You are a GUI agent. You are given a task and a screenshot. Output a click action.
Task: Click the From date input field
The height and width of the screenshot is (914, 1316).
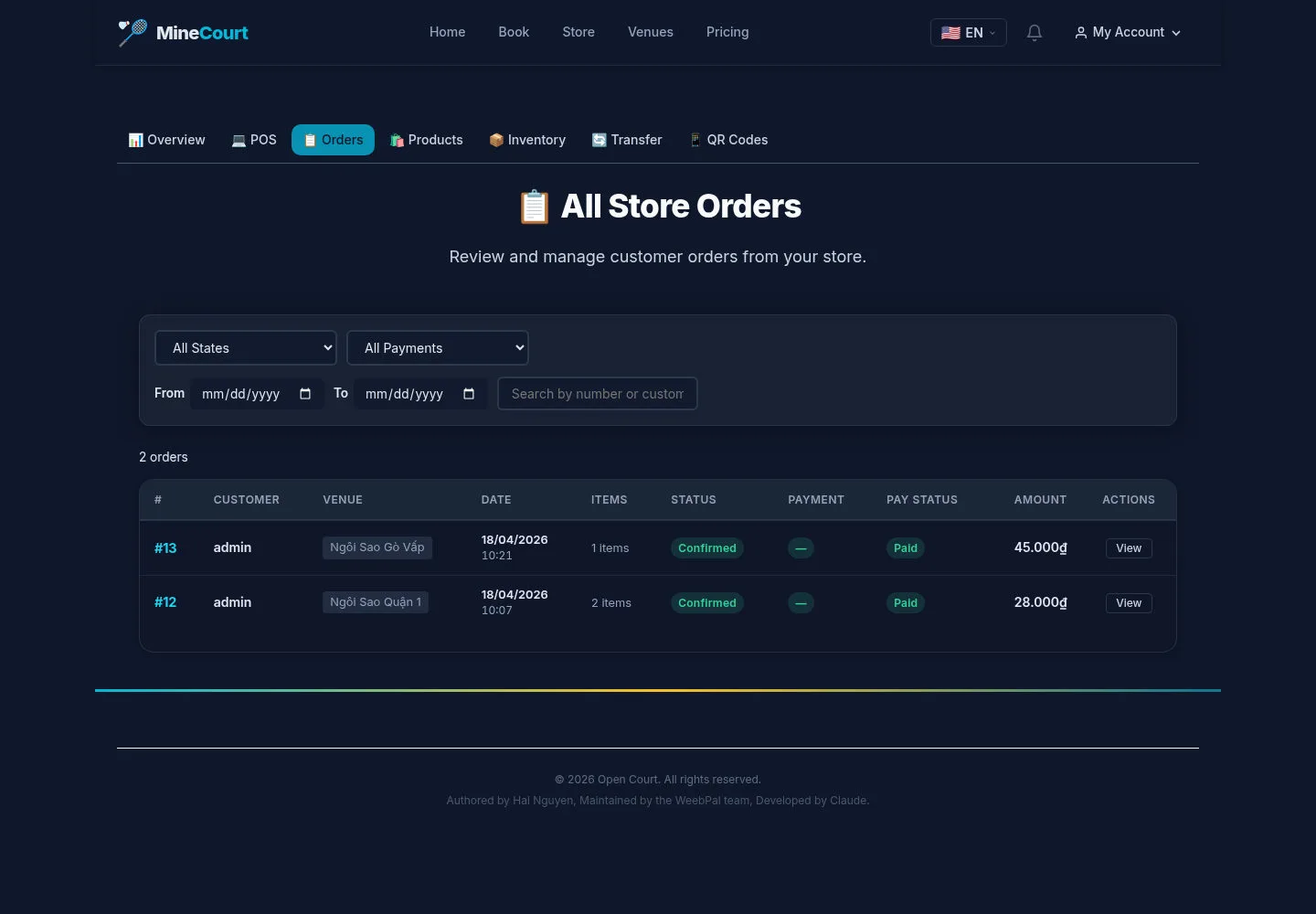click(257, 394)
